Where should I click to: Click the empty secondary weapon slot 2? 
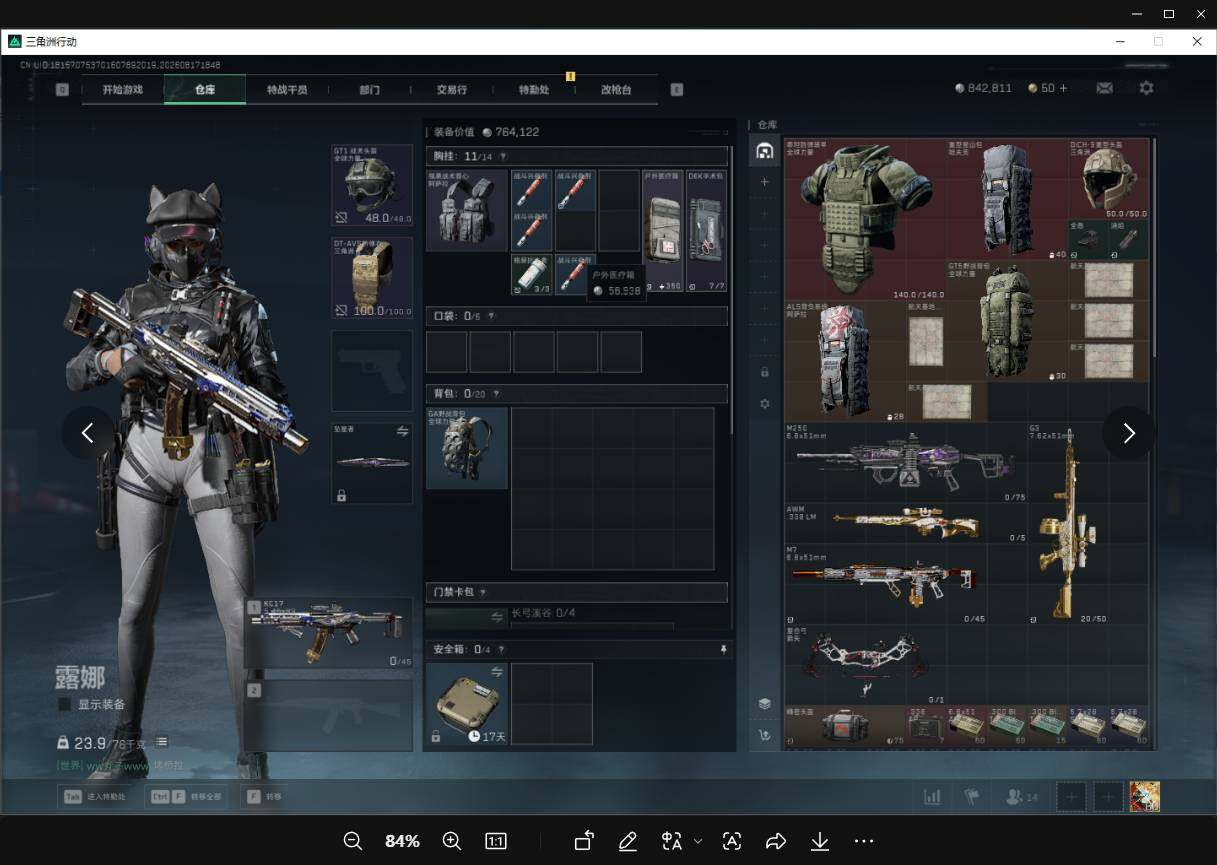[329, 716]
